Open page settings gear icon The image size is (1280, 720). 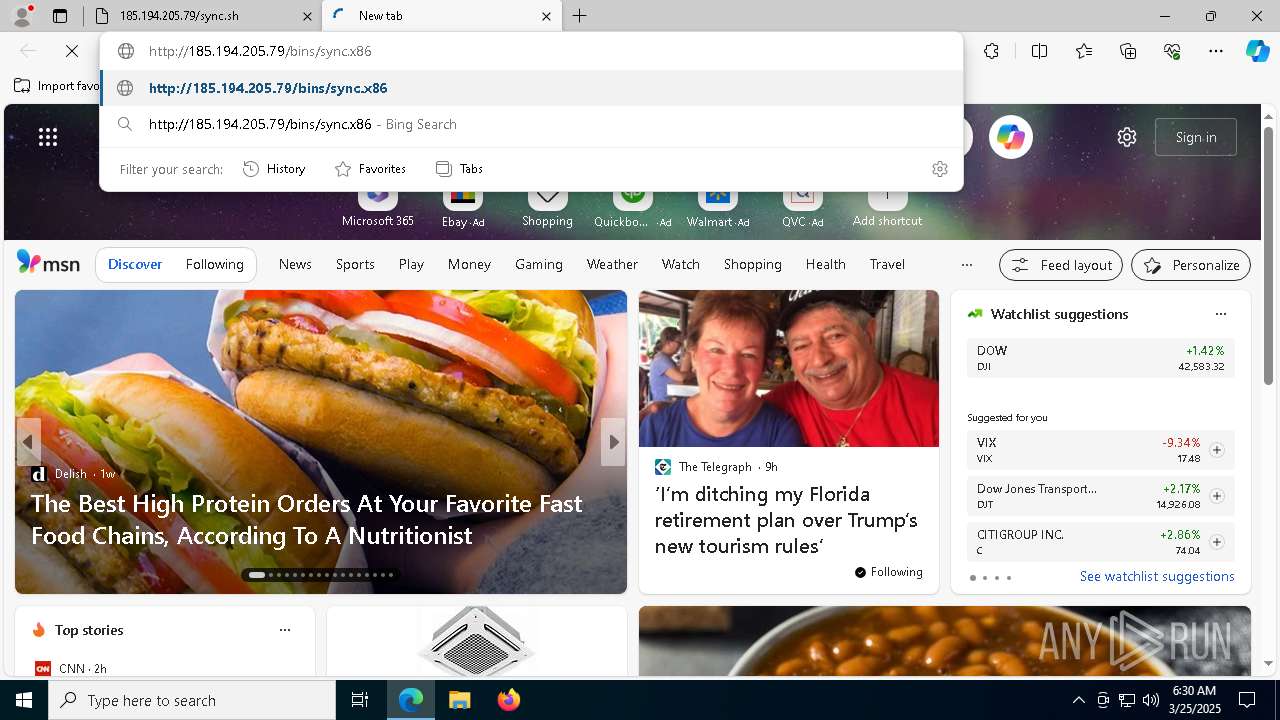pyautogui.click(x=1127, y=137)
